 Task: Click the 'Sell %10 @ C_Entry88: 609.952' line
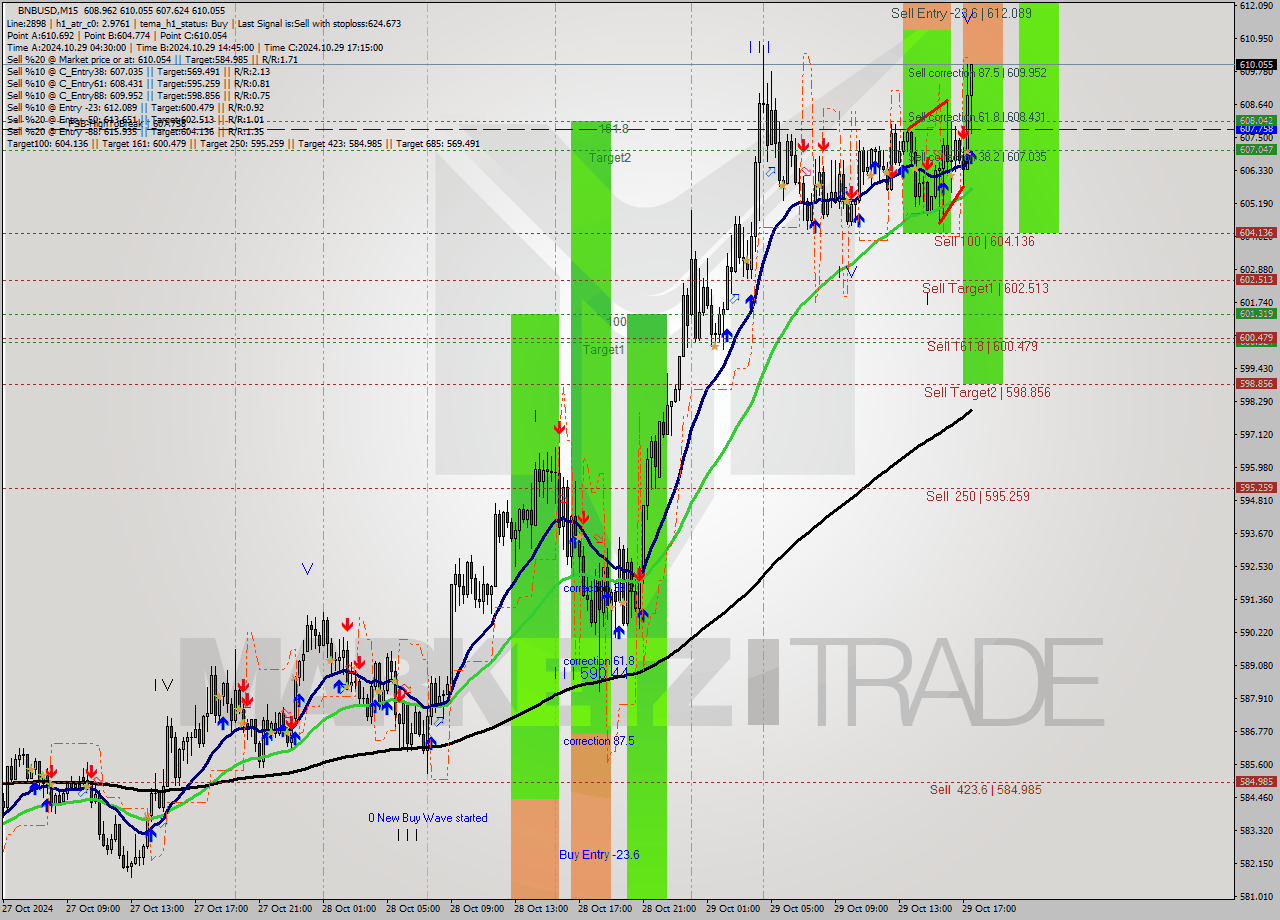point(138,95)
